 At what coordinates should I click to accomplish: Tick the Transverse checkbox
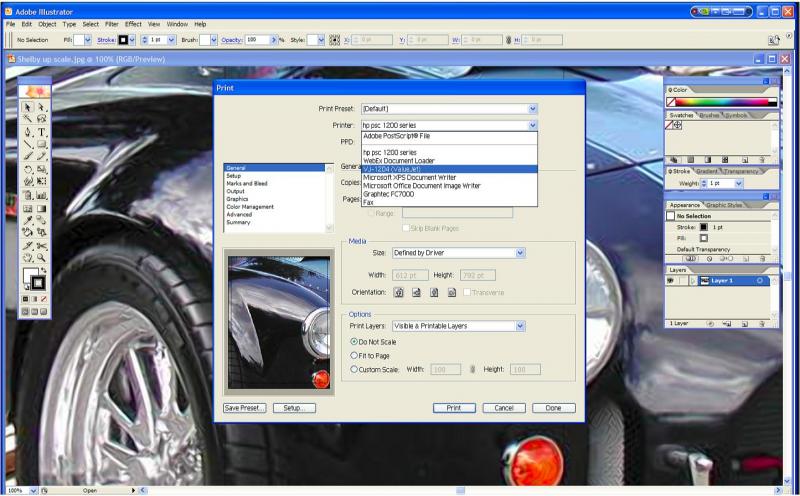[x=467, y=292]
